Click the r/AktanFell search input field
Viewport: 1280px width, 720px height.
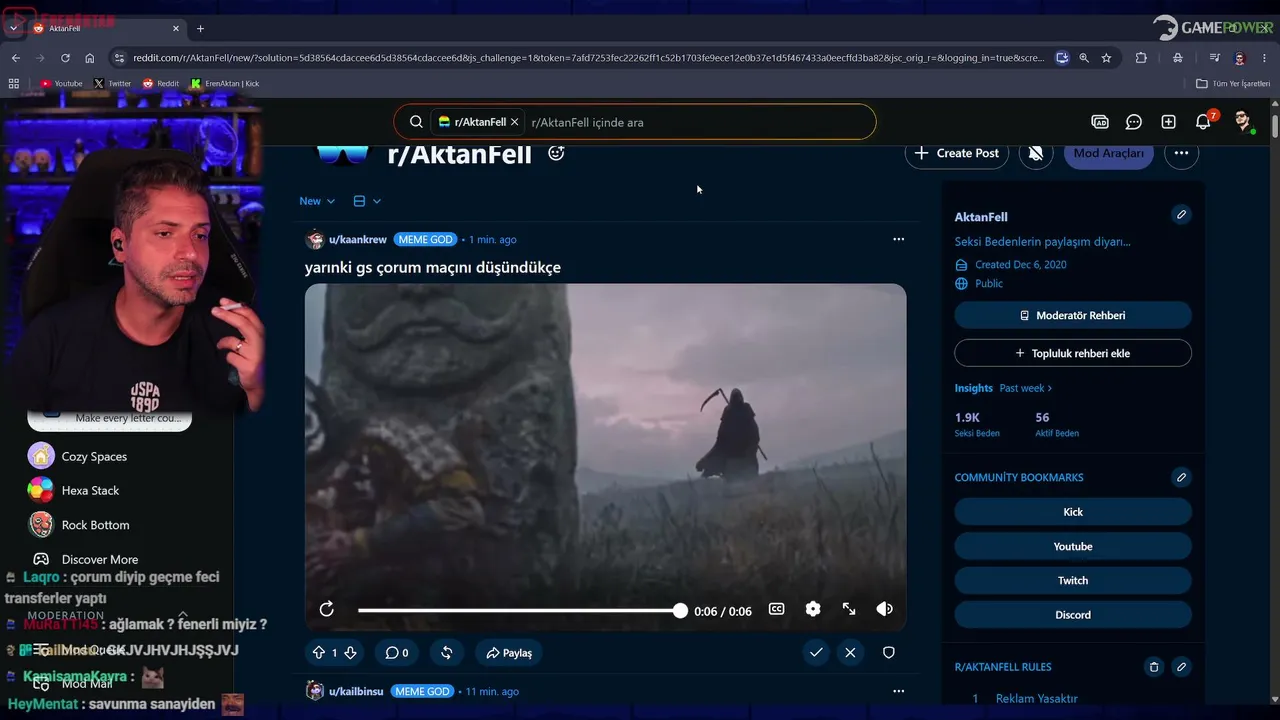tap(700, 122)
